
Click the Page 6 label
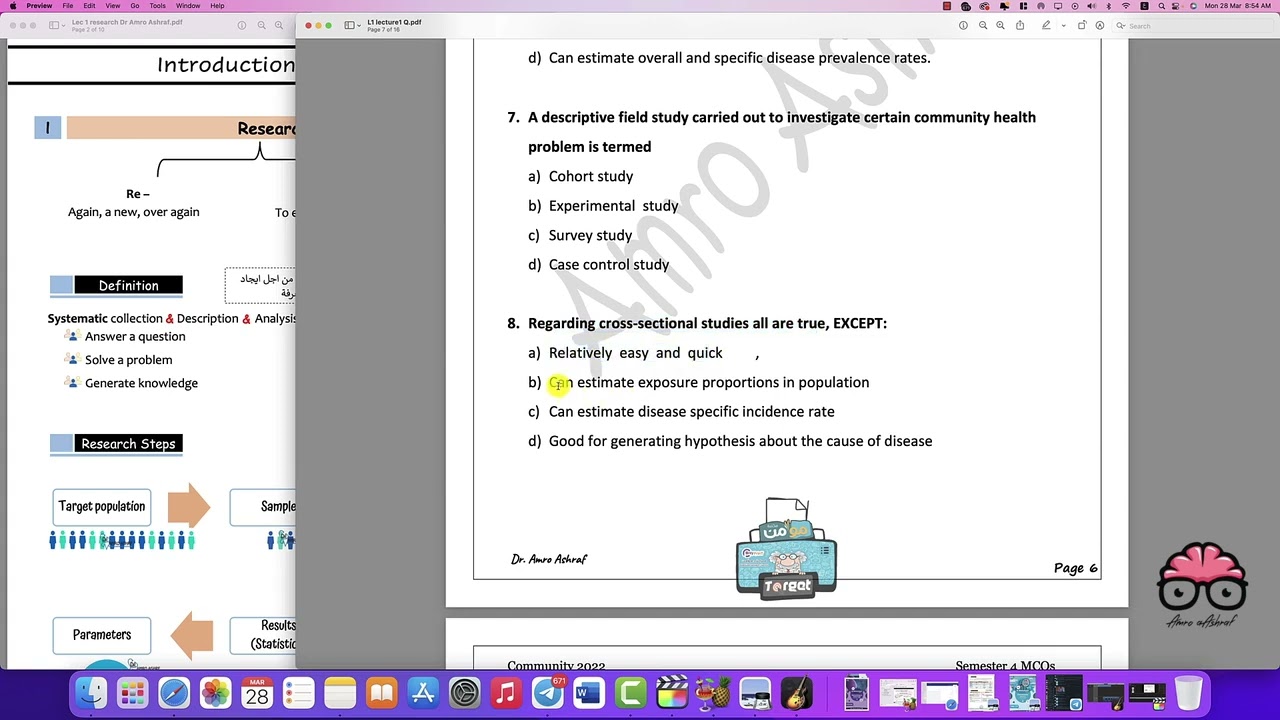pos(1076,568)
